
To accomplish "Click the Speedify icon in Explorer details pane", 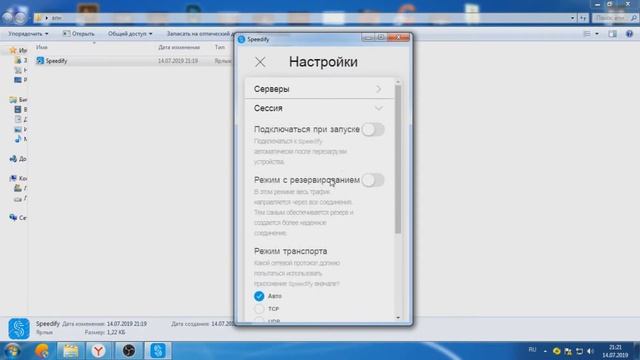I will (19, 329).
